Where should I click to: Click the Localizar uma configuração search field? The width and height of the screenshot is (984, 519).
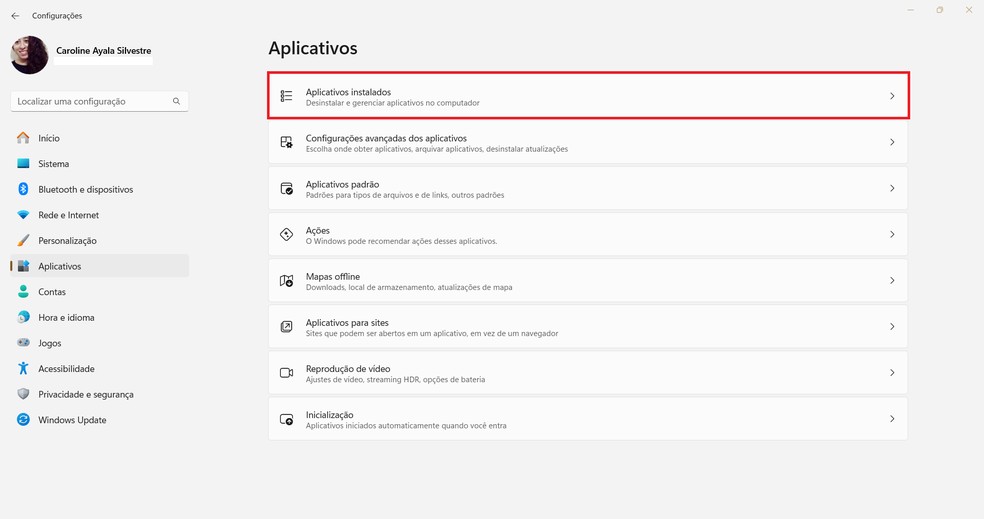tap(90, 101)
